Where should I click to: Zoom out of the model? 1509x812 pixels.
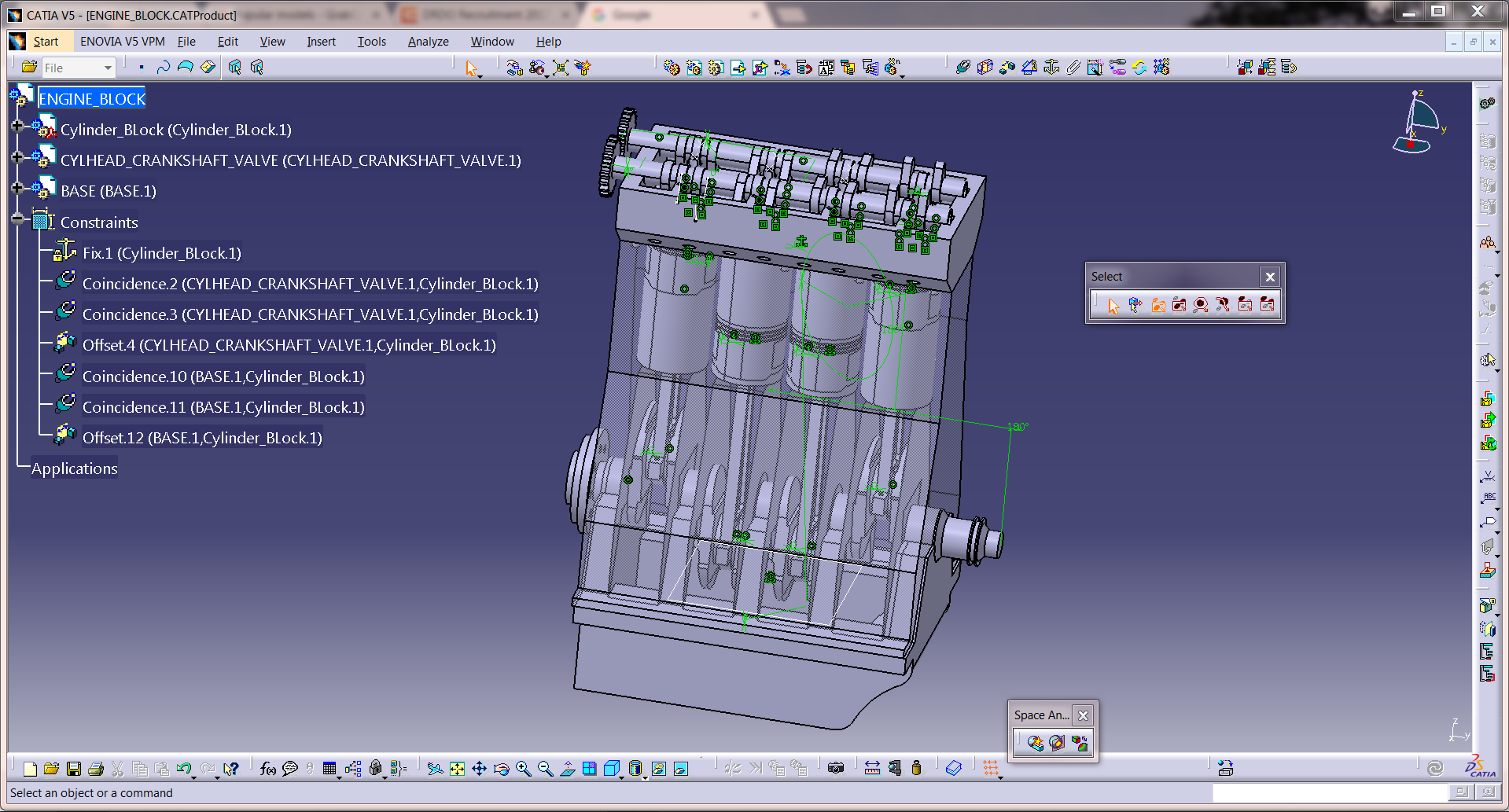[x=545, y=769]
